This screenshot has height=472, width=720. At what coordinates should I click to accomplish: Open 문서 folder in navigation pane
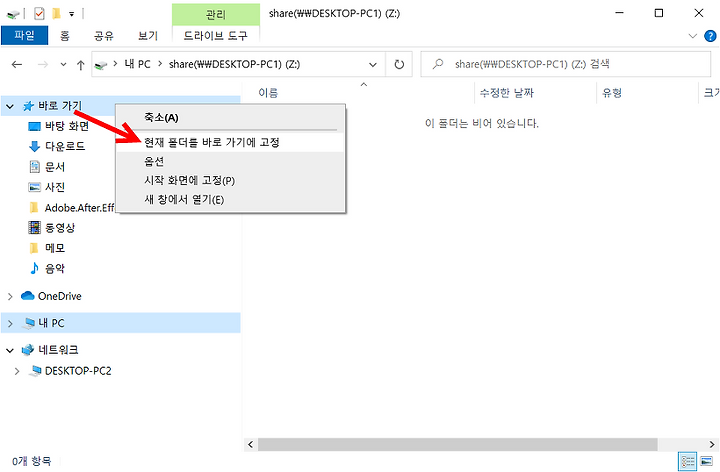55,167
